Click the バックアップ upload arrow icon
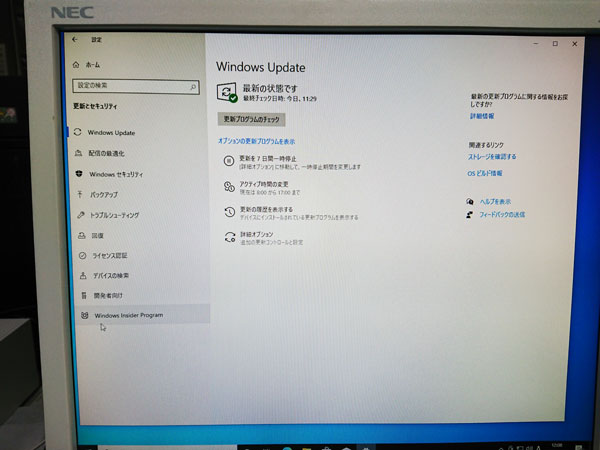 click(x=80, y=194)
